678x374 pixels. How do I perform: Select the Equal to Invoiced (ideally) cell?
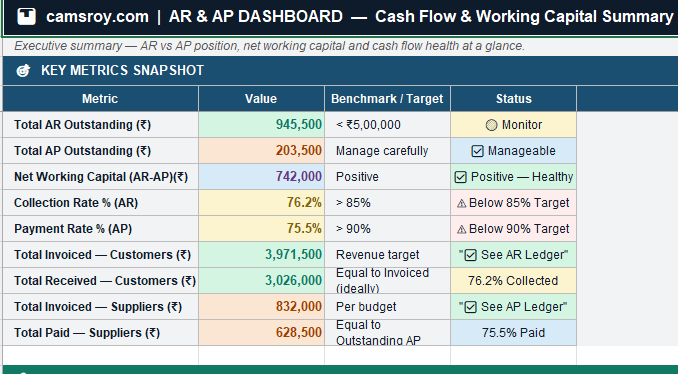pos(387,281)
